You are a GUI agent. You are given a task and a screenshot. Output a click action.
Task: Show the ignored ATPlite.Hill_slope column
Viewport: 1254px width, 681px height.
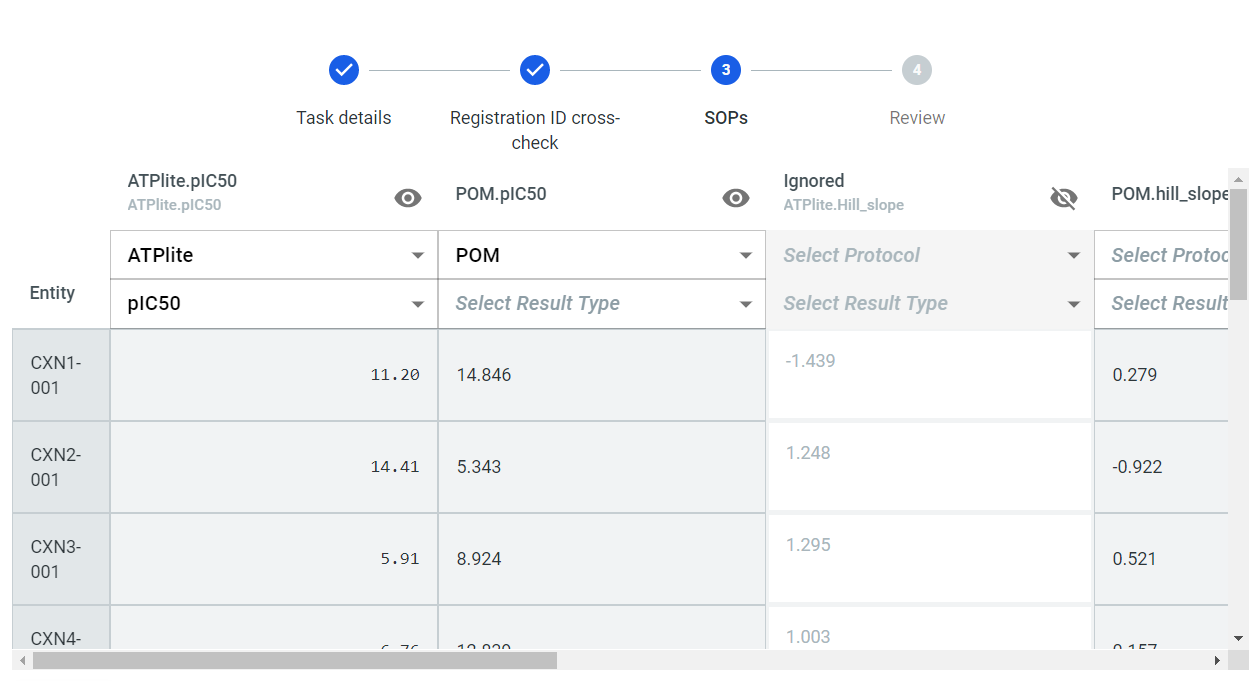1064,198
